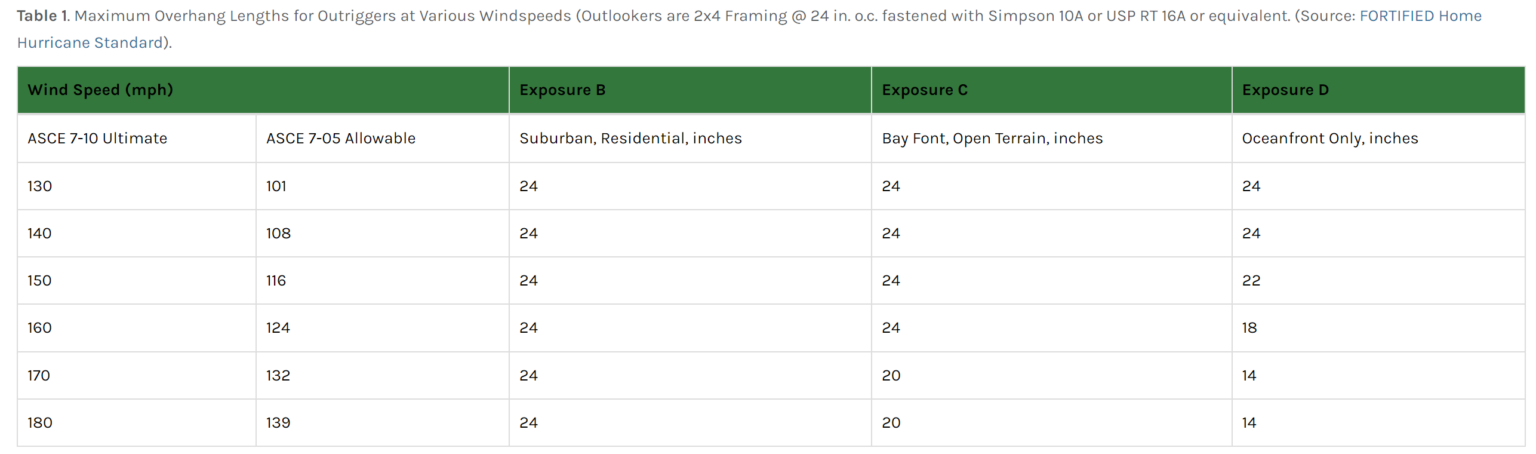Select the ASCE 7-10 Ultimate cell
Screen dimensions: 1536x454
[97, 138]
